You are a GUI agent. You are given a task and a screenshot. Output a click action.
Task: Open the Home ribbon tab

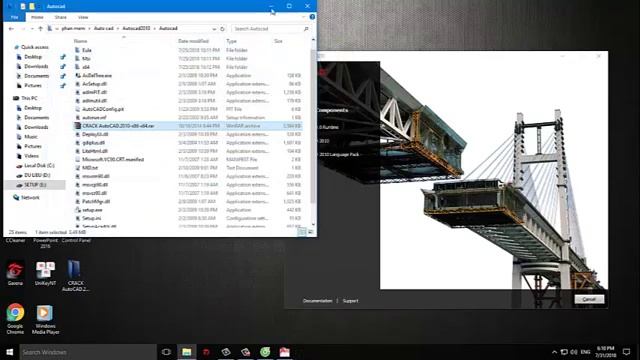click(37, 17)
